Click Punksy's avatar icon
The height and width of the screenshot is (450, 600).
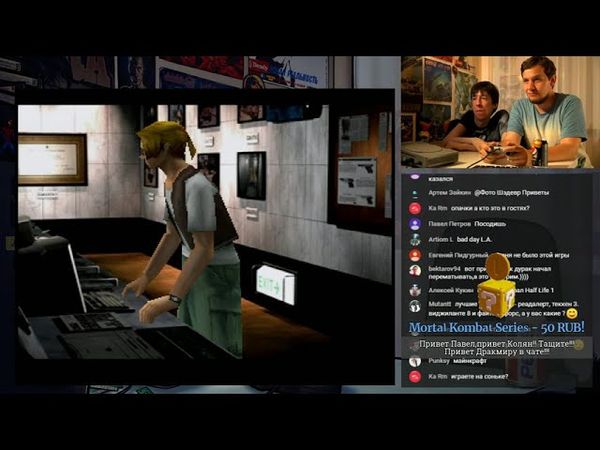pyautogui.click(x=415, y=361)
